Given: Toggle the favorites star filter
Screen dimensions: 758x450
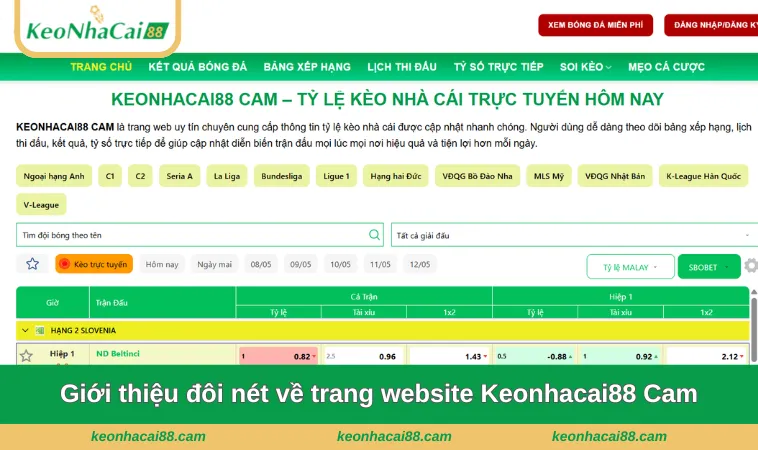Looking at the screenshot, I should 32,264.
